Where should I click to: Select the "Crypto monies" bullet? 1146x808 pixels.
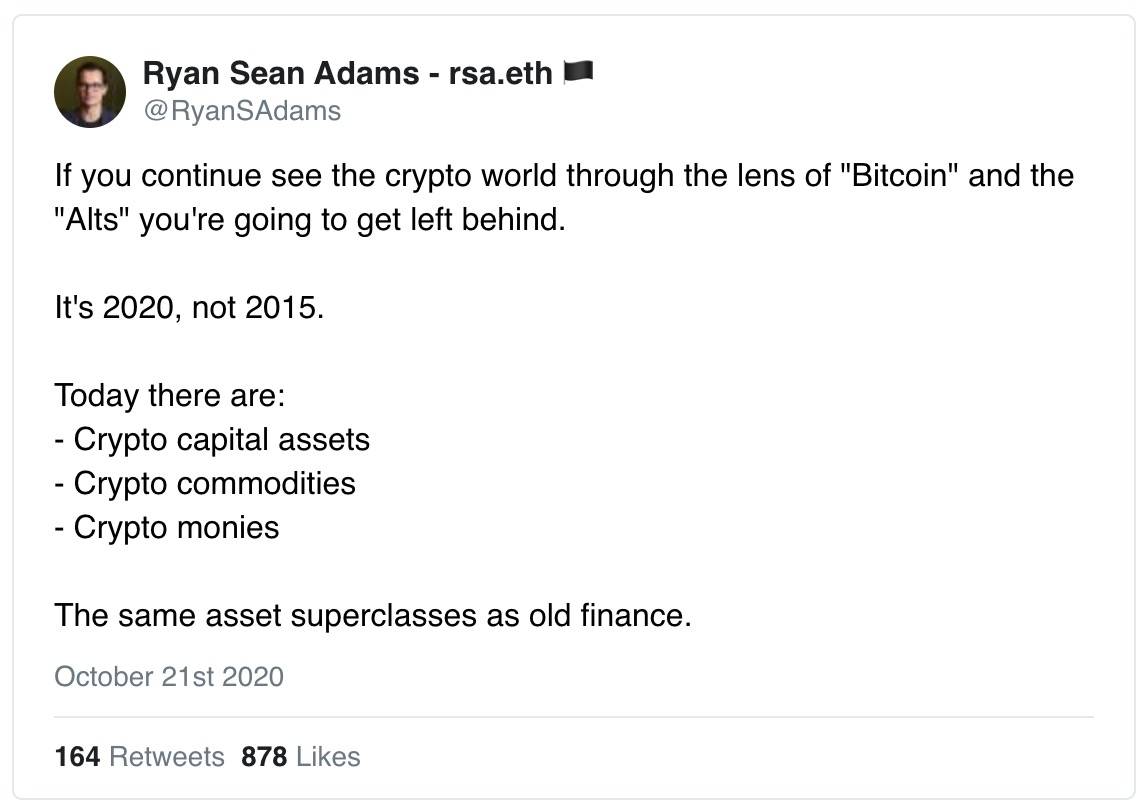176,527
